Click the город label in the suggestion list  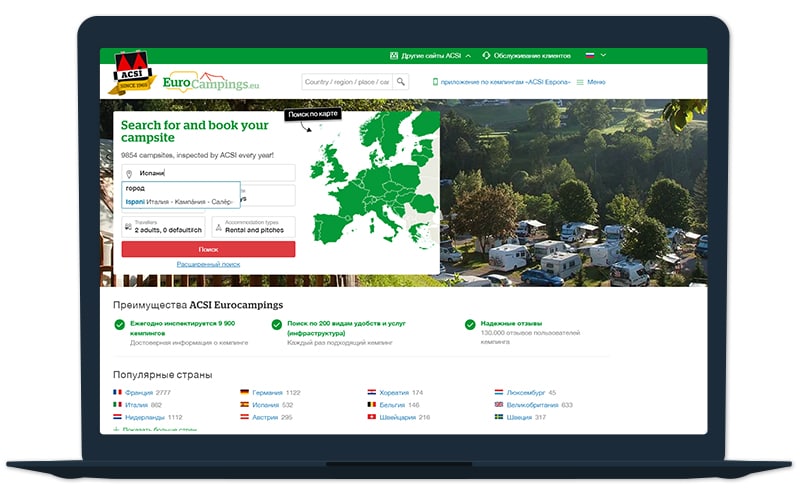135,188
